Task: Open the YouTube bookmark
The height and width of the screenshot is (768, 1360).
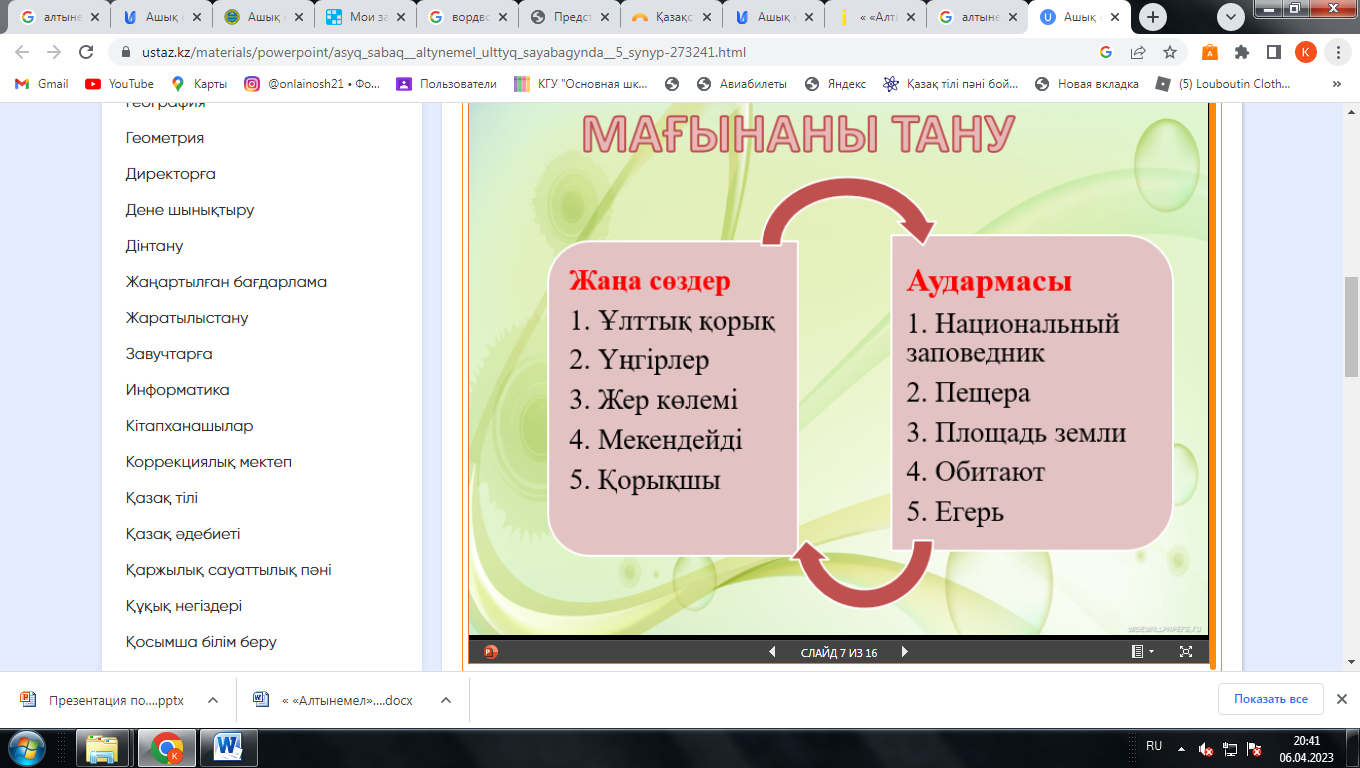Action: 119,84
